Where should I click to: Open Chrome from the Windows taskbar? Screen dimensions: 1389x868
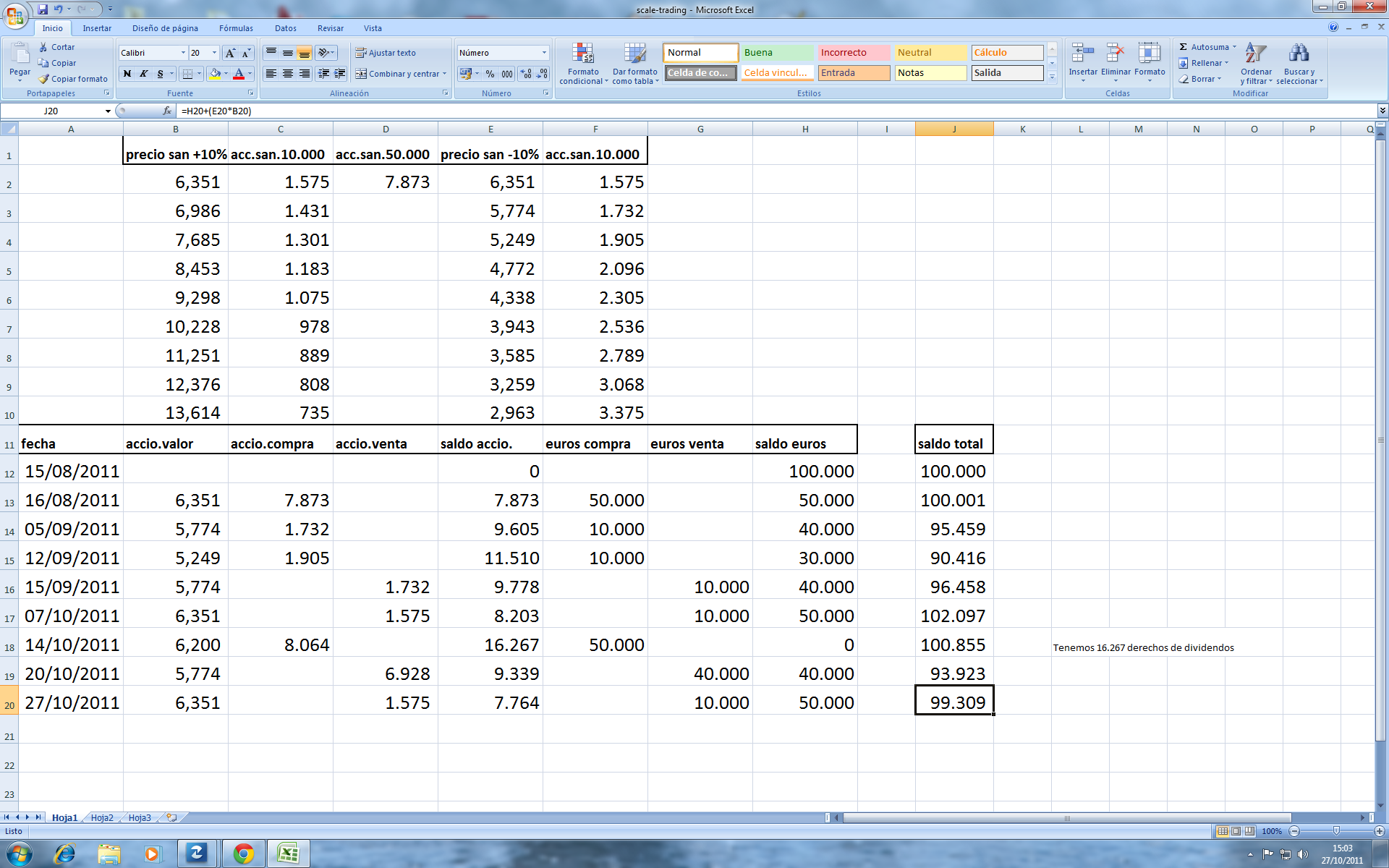coord(244,854)
